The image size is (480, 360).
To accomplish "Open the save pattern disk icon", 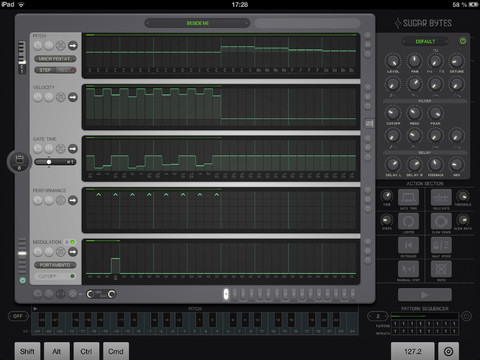I will coord(19,161).
